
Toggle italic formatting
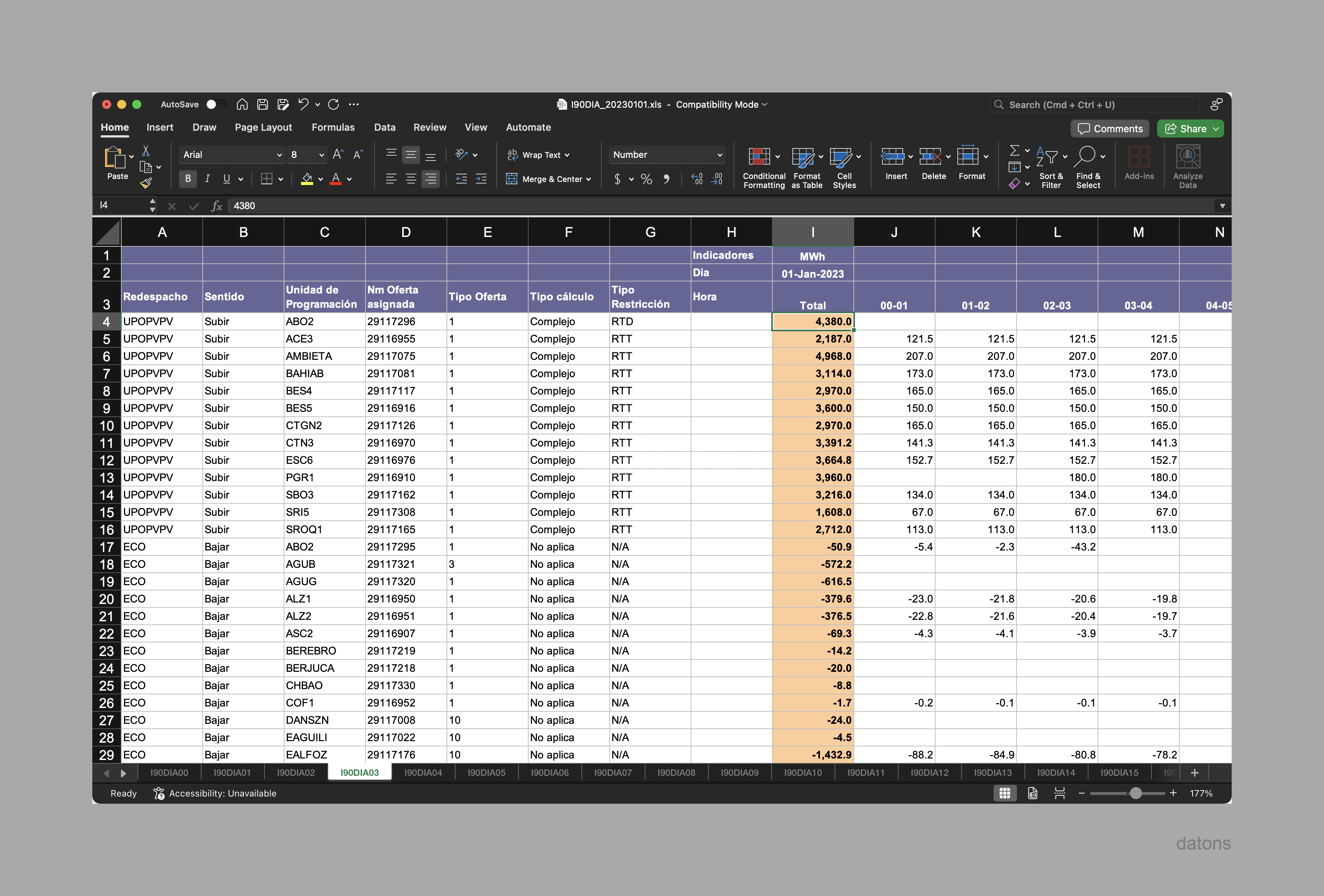tap(207, 179)
